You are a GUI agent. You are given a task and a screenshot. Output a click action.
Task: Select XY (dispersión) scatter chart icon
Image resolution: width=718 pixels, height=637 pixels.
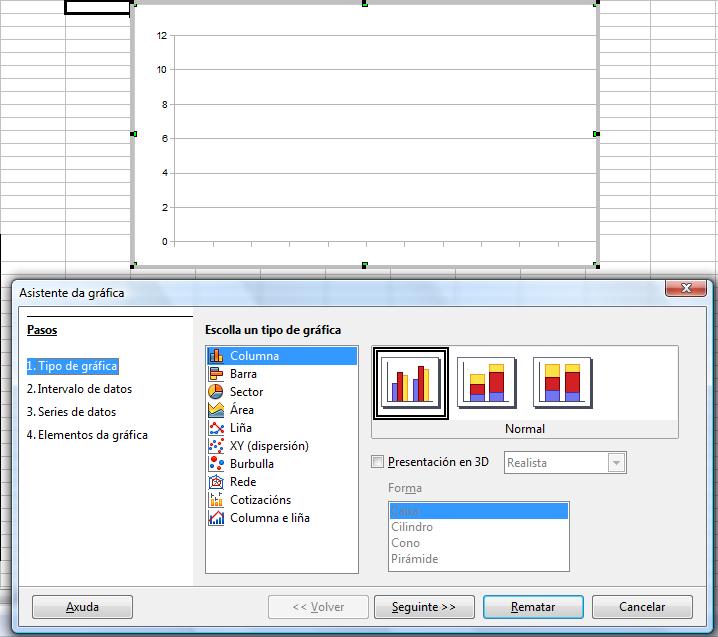click(x=216, y=446)
